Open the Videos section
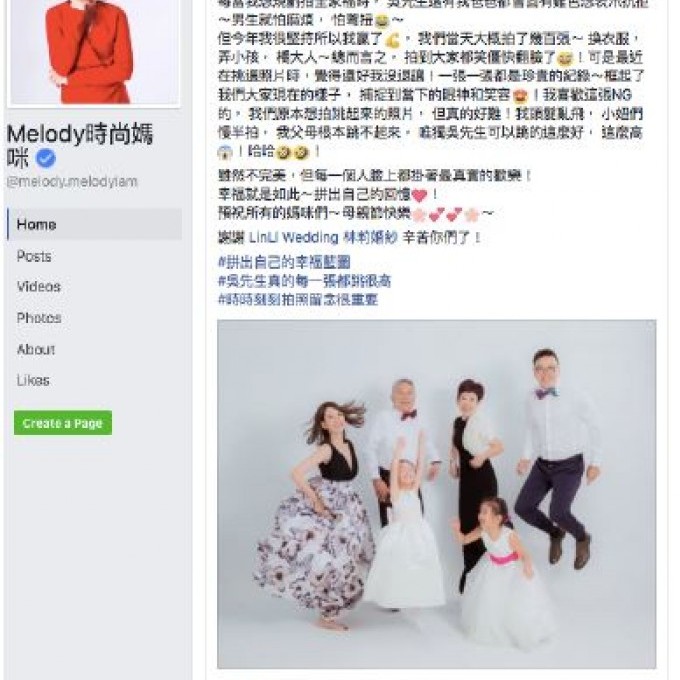 click(x=39, y=287)
